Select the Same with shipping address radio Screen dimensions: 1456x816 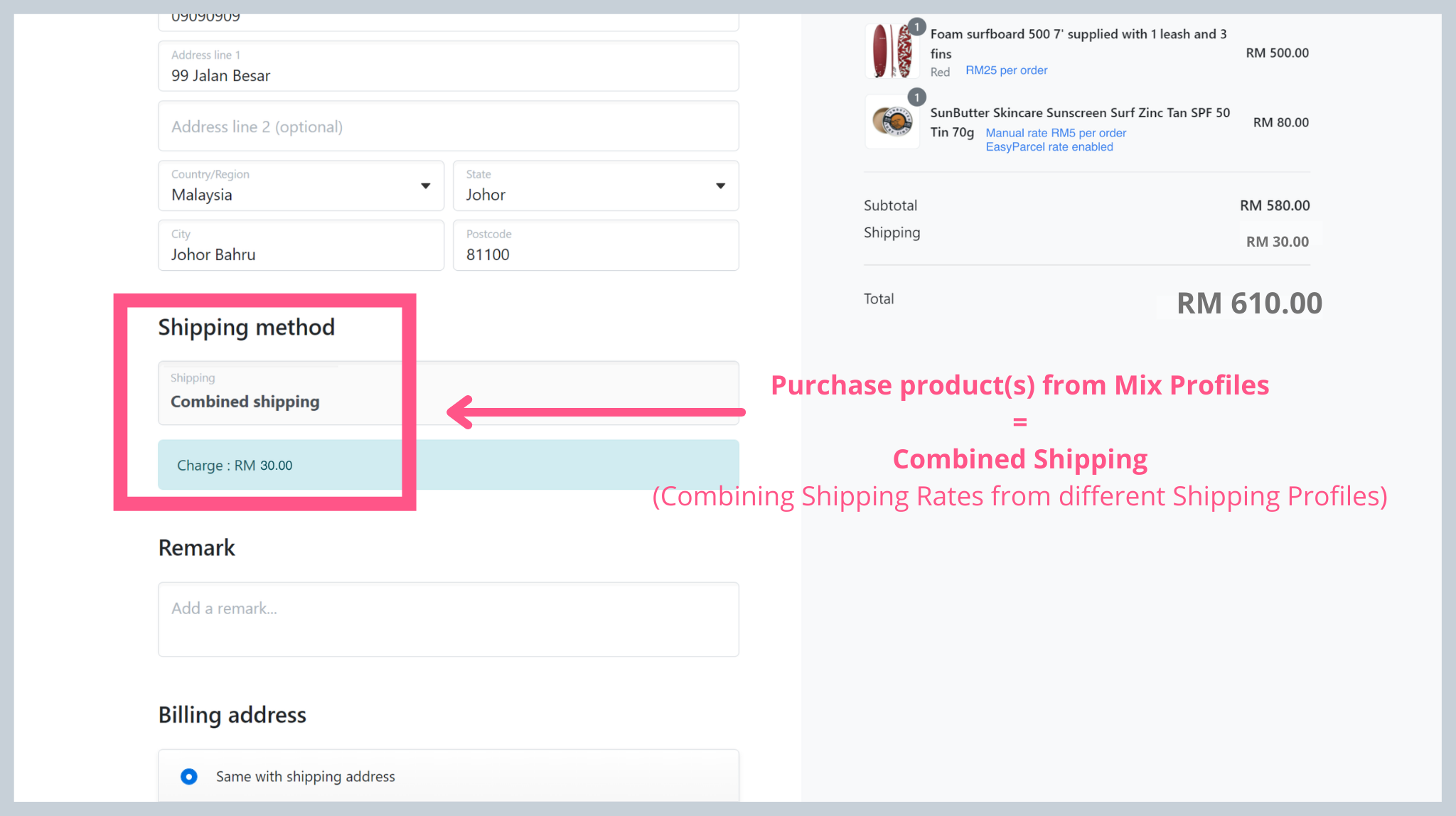(x=188, y=776)
